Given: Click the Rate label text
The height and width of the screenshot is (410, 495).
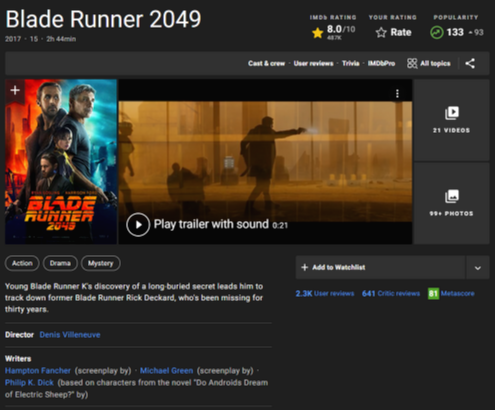Looking at the screenshot, I should click(x=401, y=33).
